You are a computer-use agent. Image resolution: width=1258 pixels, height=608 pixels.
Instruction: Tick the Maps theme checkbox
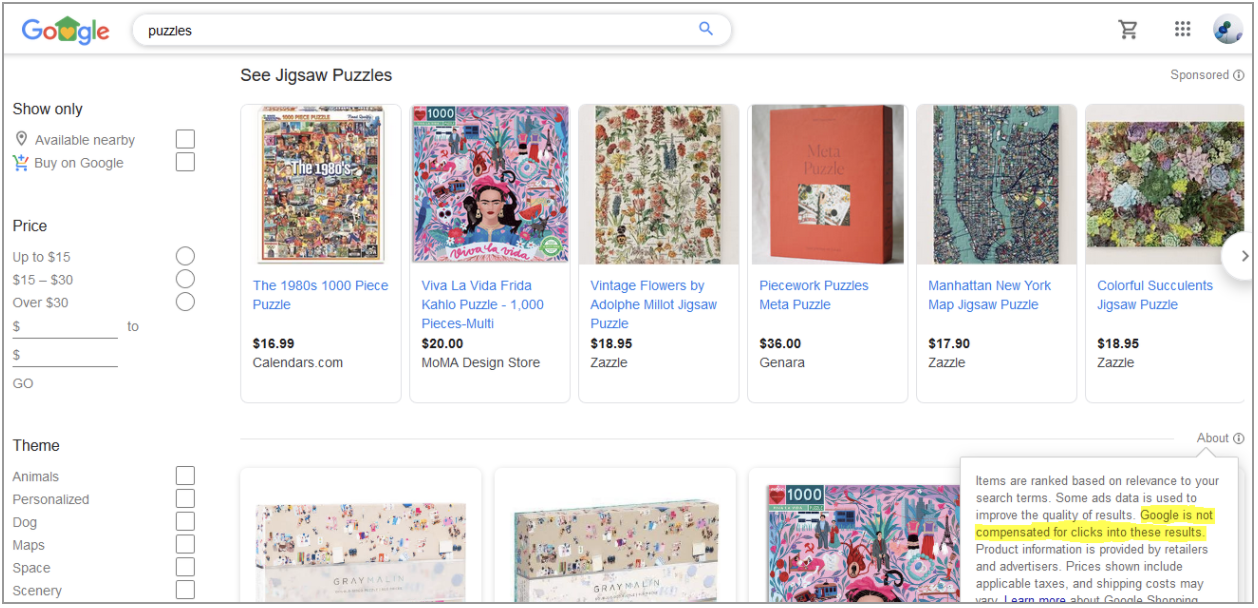point(185,544)
